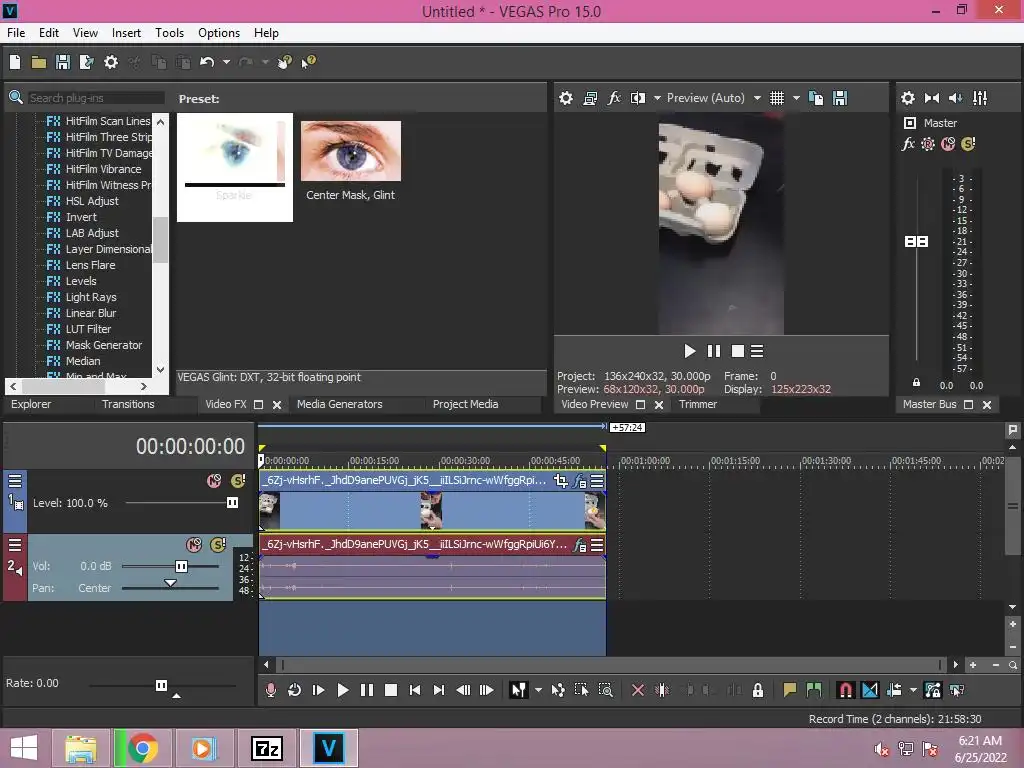Image resolution: width=1024 pixels, height=768 pixels.
Task: Click the Insert Marker icon
Action: [x=790, y=690]
